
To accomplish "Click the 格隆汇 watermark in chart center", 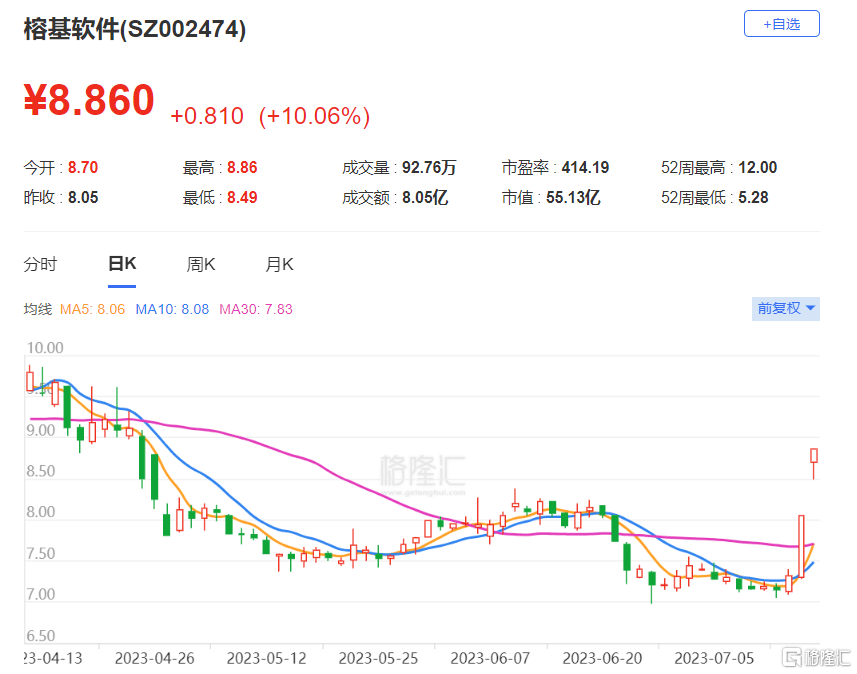I will (x=422, y=470).
